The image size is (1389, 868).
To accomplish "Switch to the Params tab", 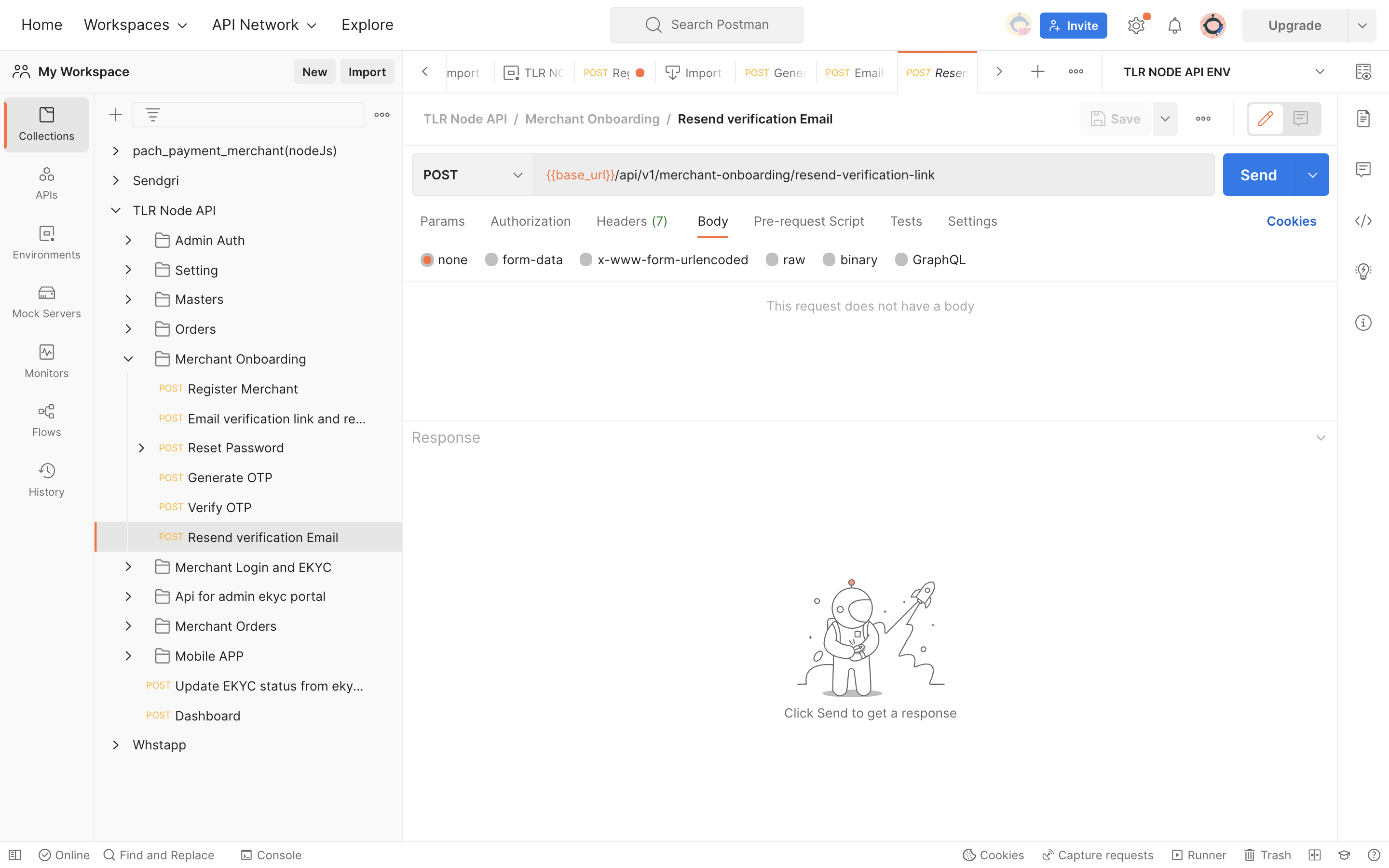I will pos(443,222).
